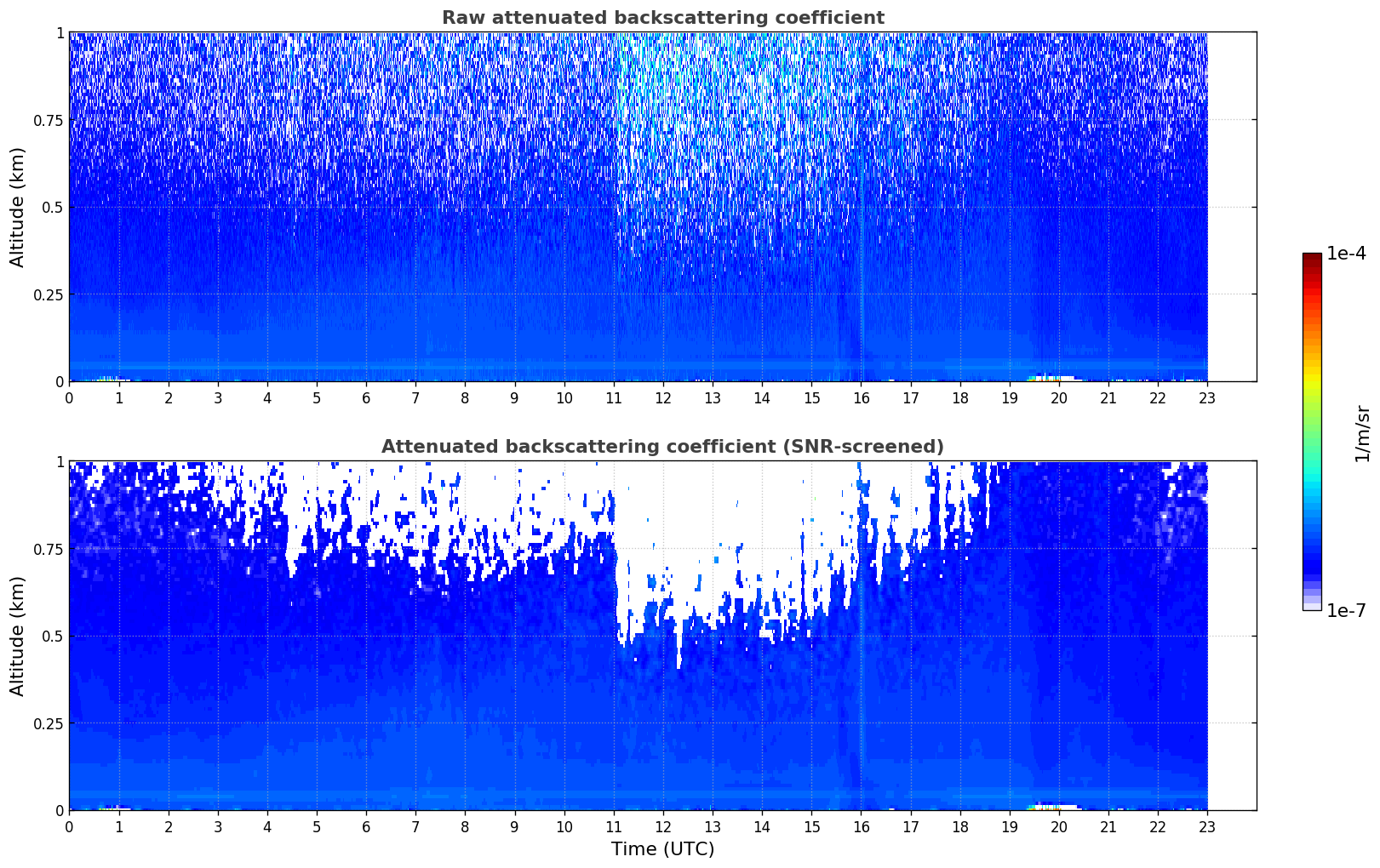Image resolution: width=1380 pixels, height=868 pixels.
Task: Click the bottom plot's 'Altitude (km)' axis label
Action: click(x=18, y=636)
